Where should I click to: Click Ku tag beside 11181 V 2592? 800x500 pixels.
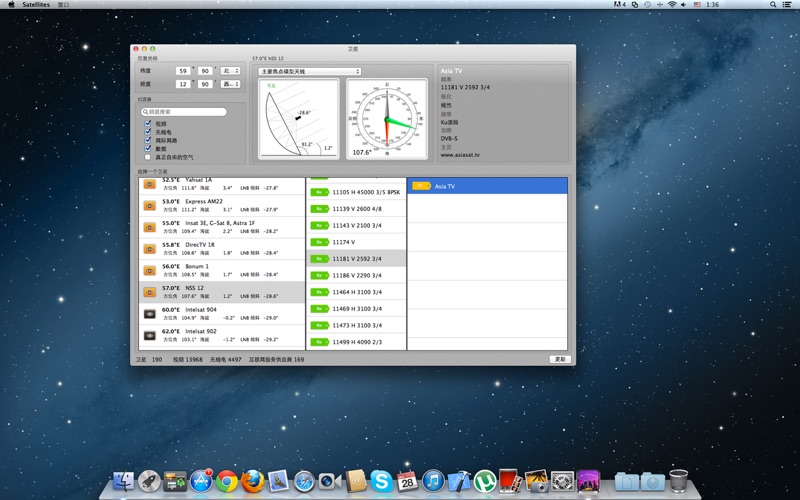(320, 259)
